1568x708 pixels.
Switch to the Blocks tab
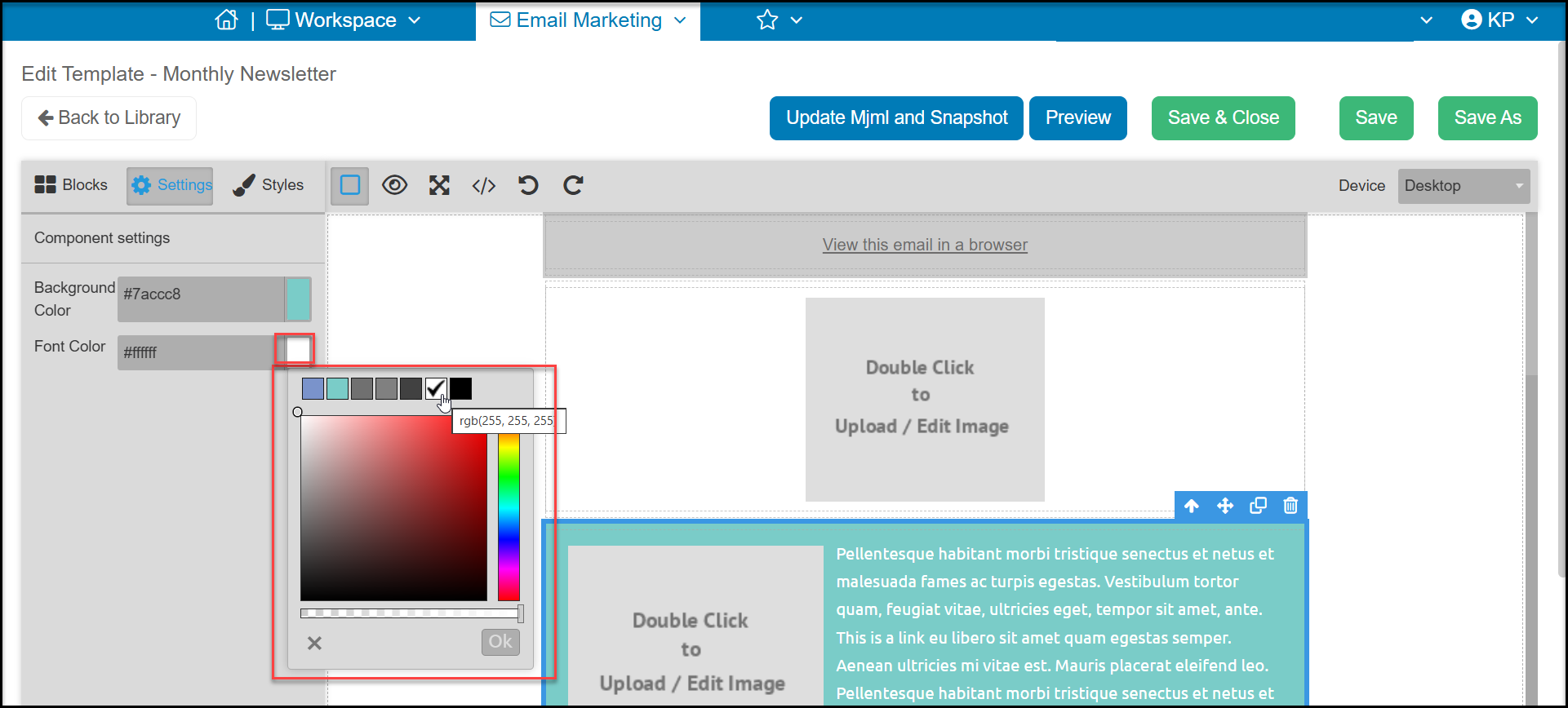pos(71,185)
